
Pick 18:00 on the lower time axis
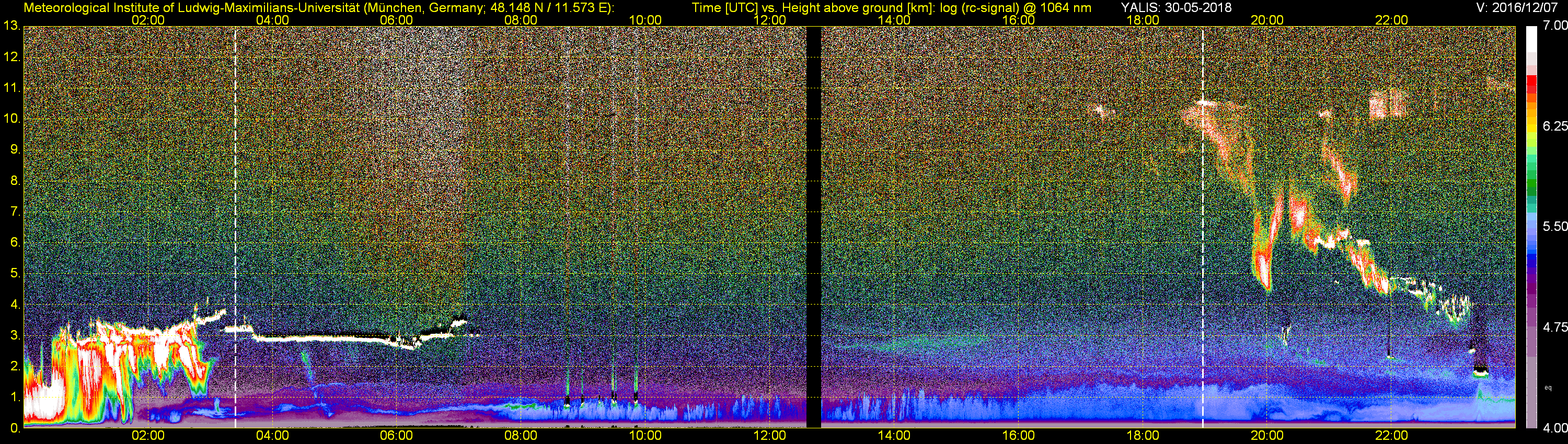pos(1143,436)
